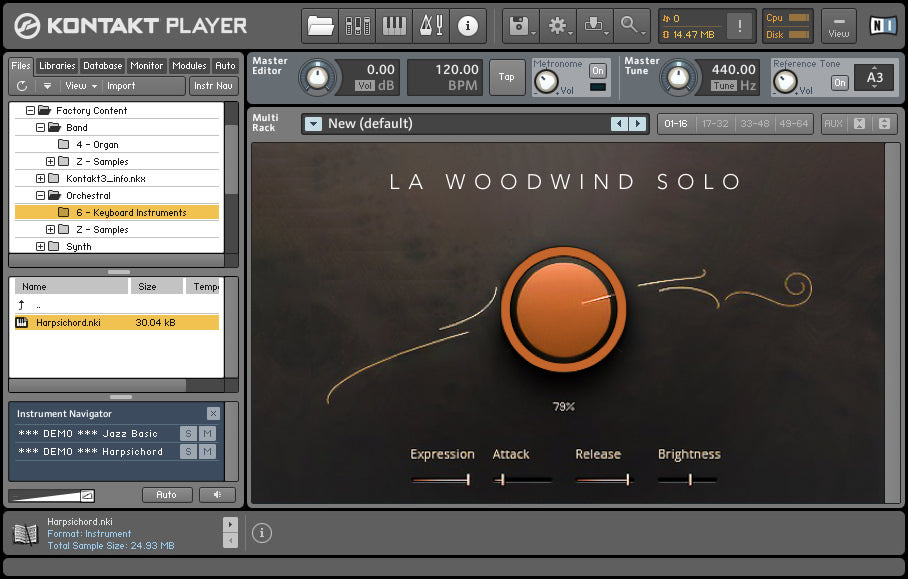Viewport: 908px width, 579px height.
Task: Open the save disk icon menu
Action: pos(520,27)
